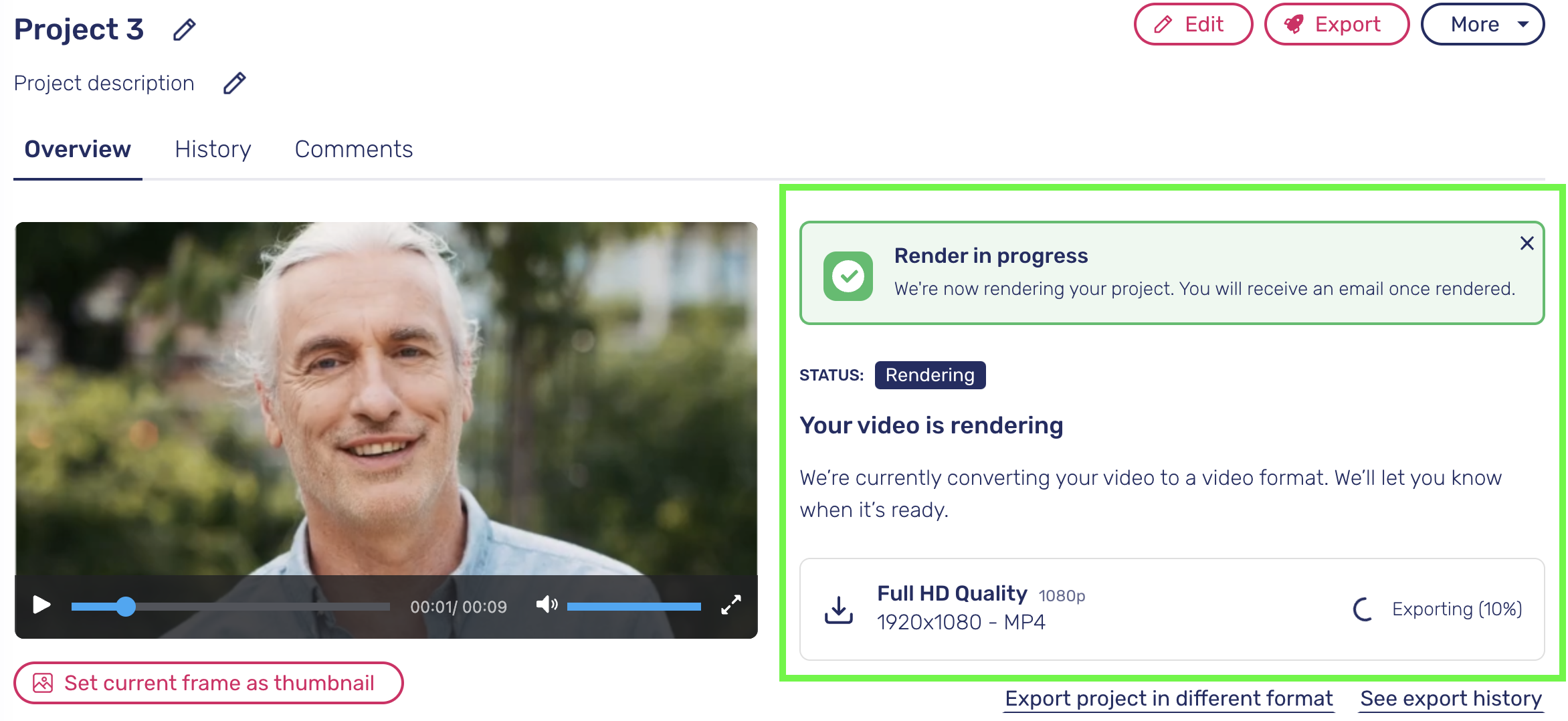This screenshot has height=721, width=1568.
Task: Click the Your video is rendering heading
Action: click(x=931, y=425)
